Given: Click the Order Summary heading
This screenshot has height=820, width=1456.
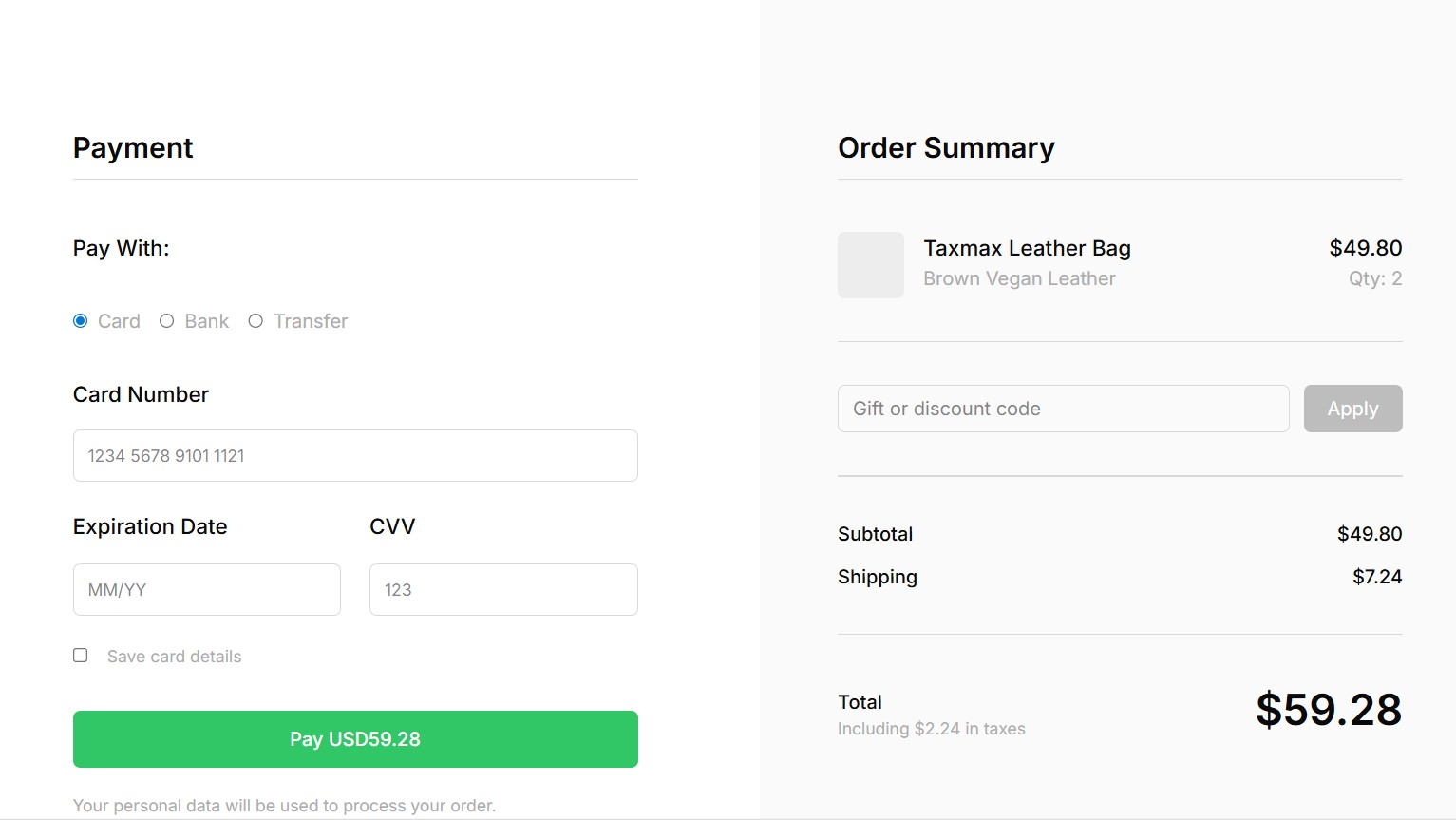Looking at the screenshot, I should [x=946, y=148].
